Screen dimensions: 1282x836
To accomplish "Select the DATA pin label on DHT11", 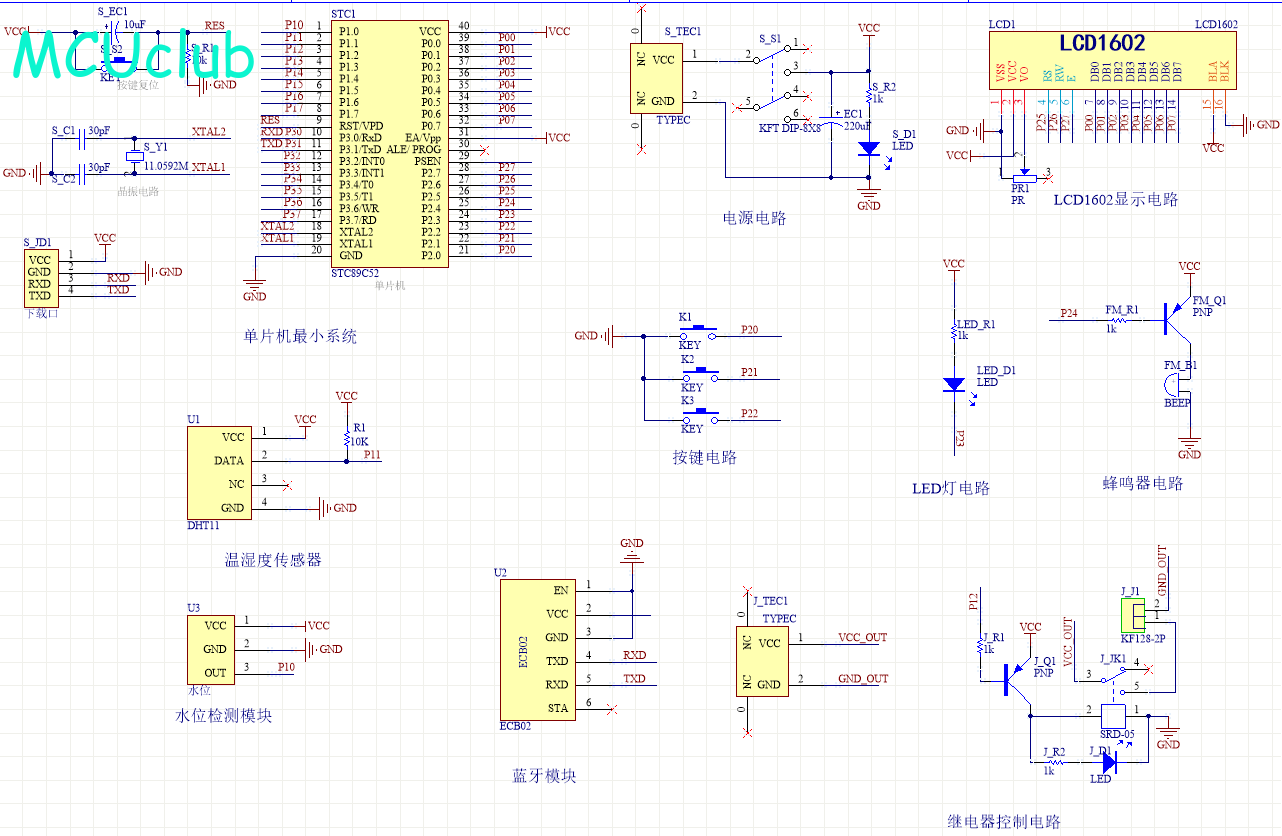I will (229, 461).
